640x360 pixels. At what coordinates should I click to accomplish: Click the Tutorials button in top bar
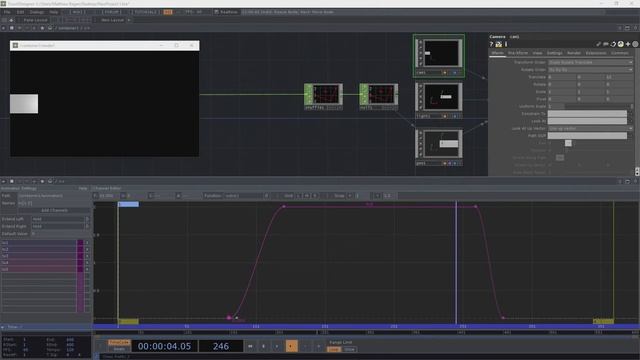[145, 12]
